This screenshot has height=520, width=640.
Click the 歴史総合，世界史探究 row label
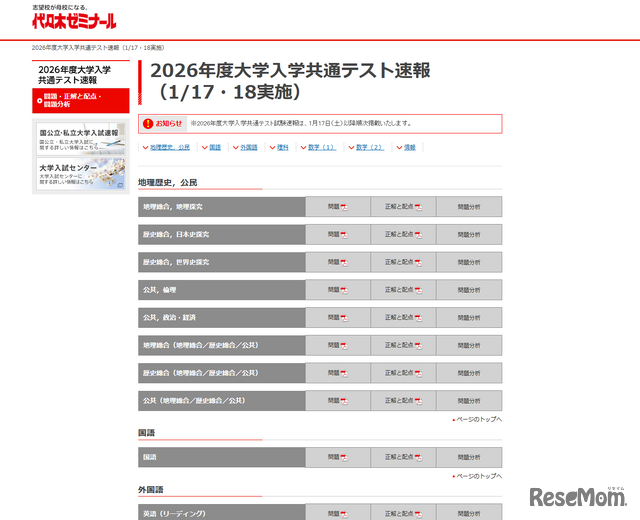point(222,262)
